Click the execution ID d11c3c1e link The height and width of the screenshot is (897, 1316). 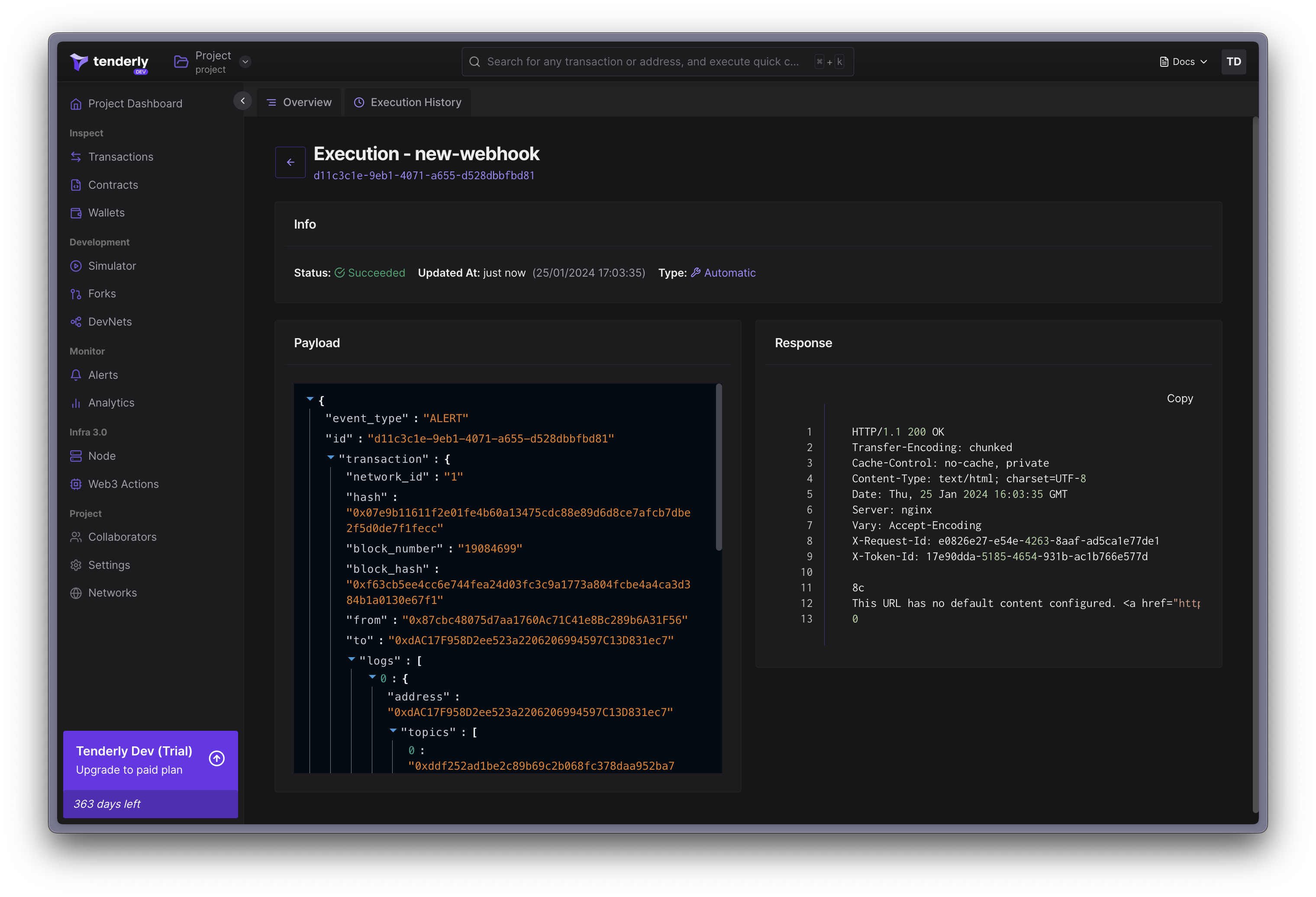(x=424, y=176)
